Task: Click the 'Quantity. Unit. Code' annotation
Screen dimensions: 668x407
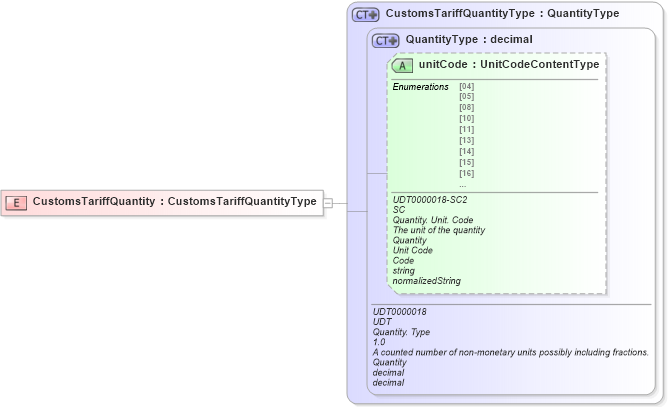Action: coord(433,220)
